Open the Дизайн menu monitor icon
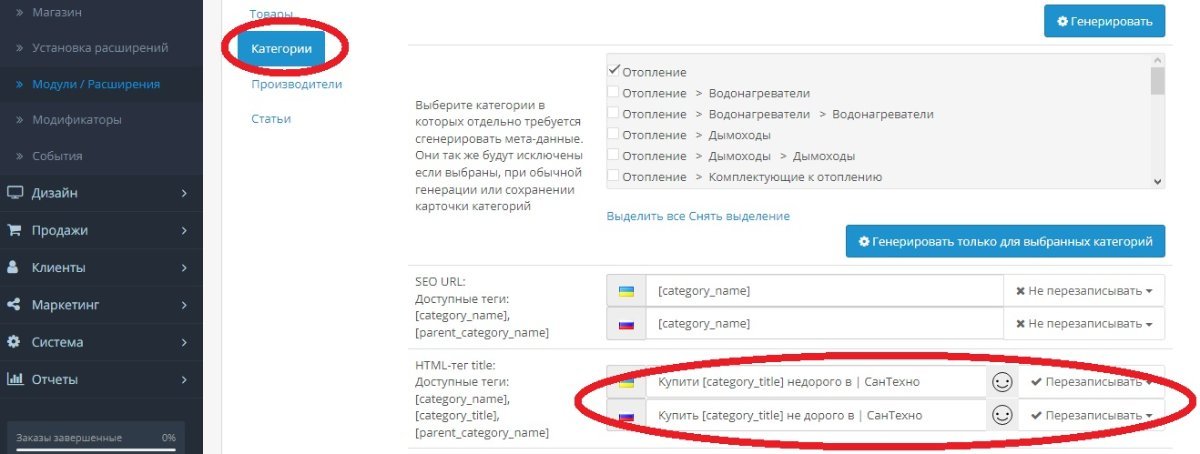Image resolution: width=1200 pixels, height=454 pixels. coord(15,193)
